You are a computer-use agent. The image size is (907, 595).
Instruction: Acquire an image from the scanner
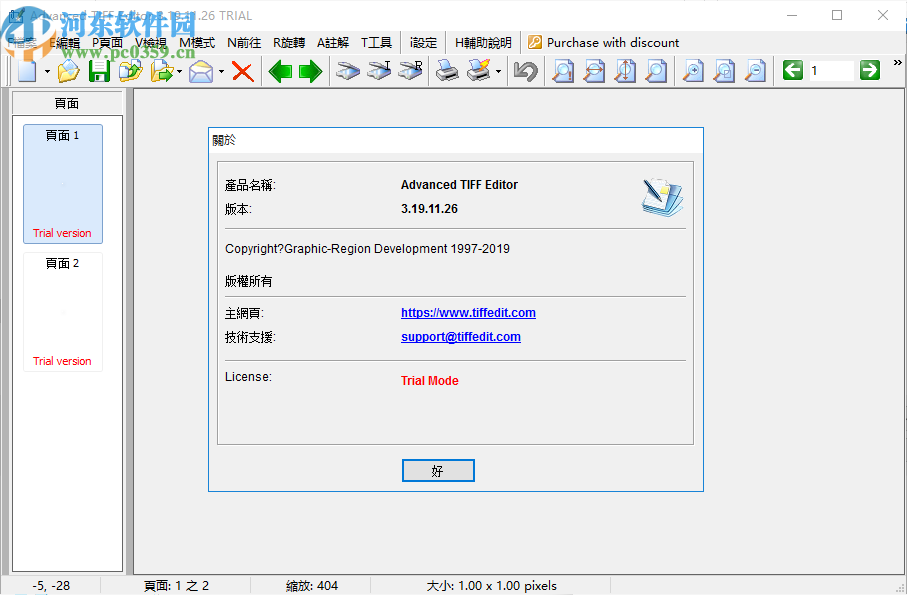[x=349, y=71]
